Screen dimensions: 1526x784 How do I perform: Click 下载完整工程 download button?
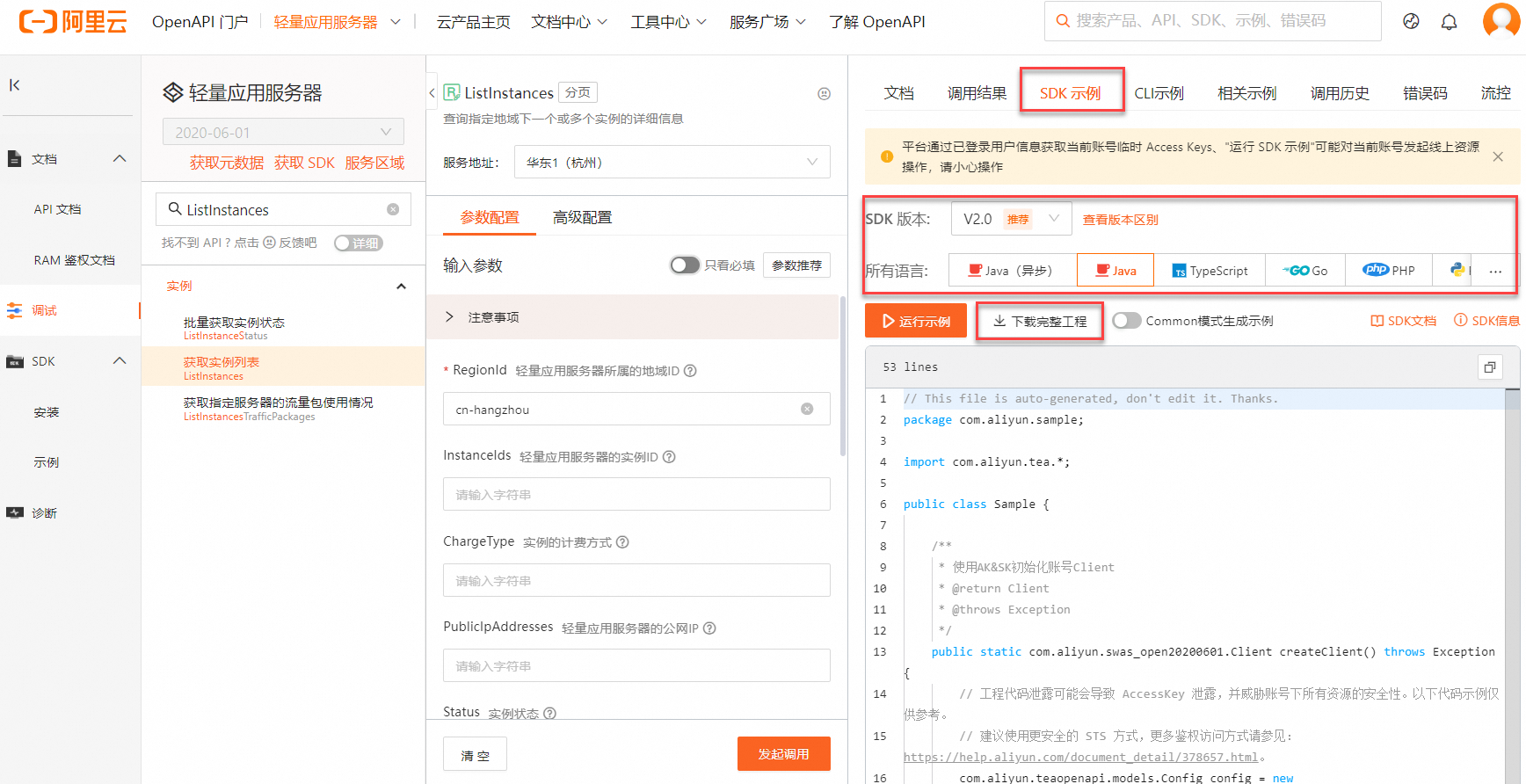coord(1040,322)
